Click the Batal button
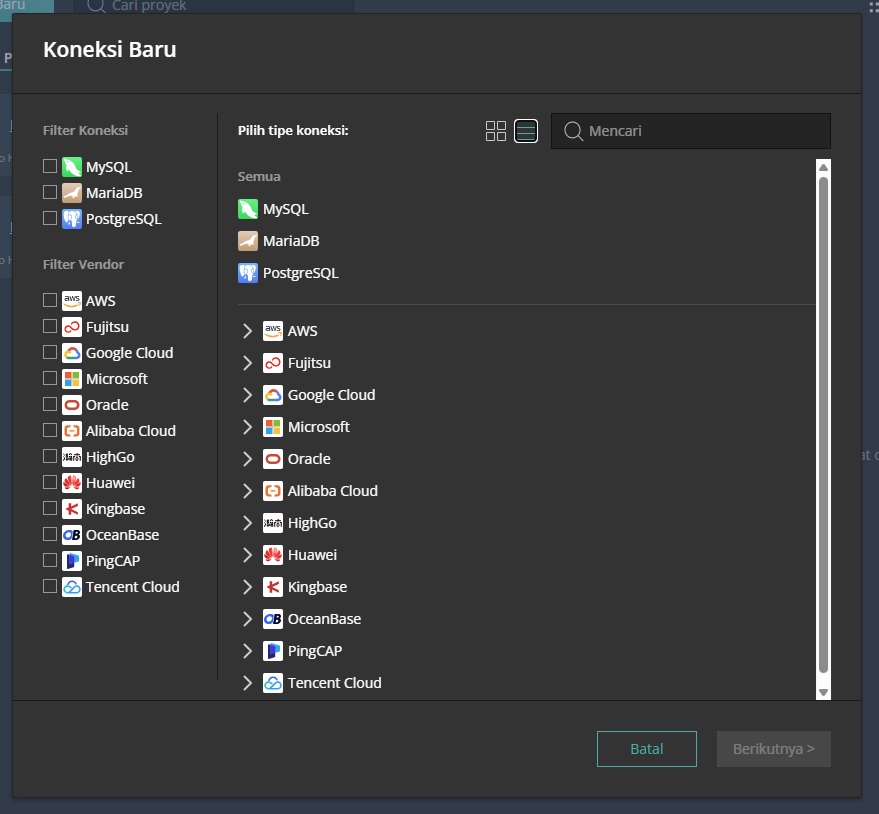 click(646, 748)
